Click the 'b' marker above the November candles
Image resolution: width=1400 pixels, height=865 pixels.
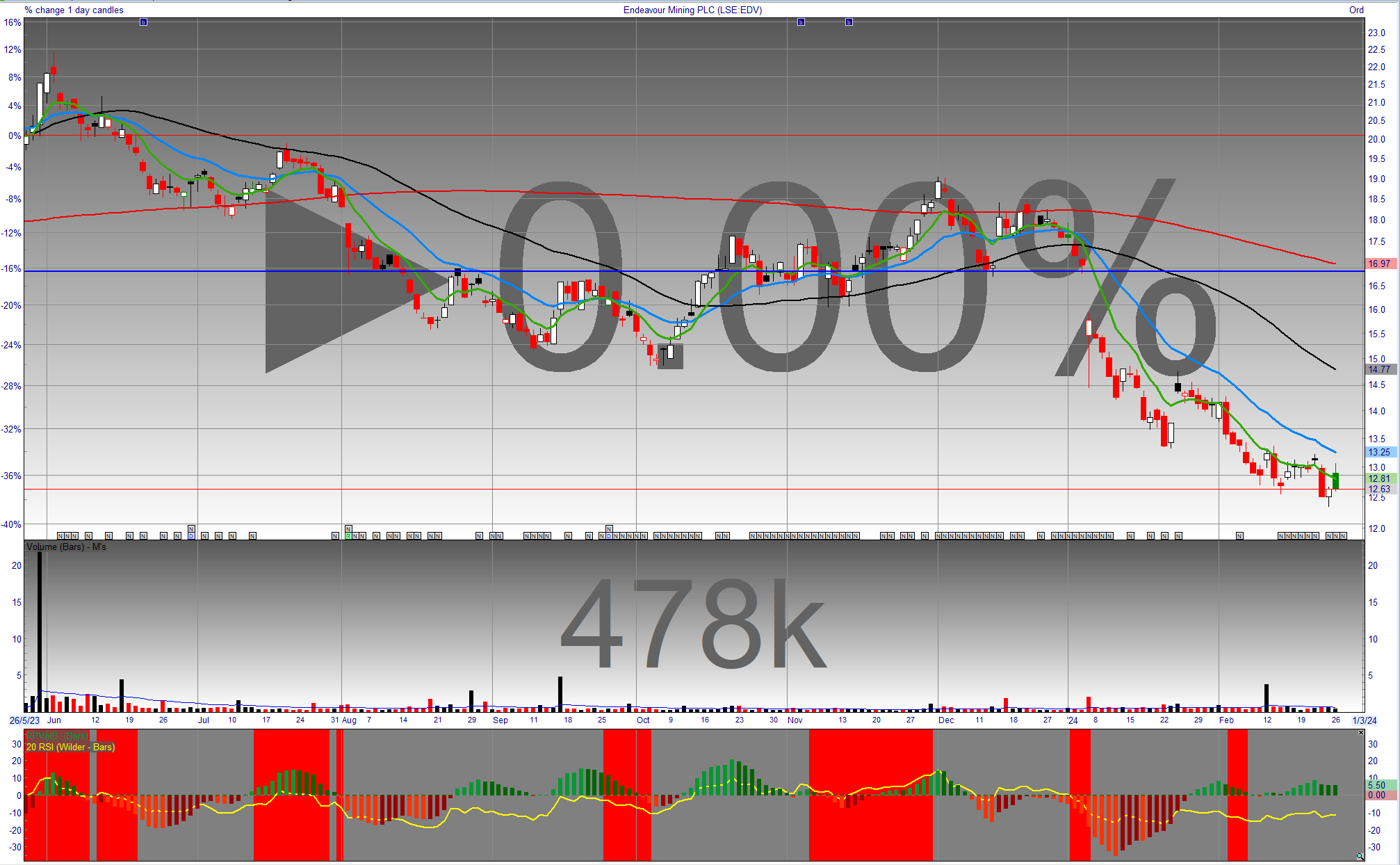(x=801, y=22)
